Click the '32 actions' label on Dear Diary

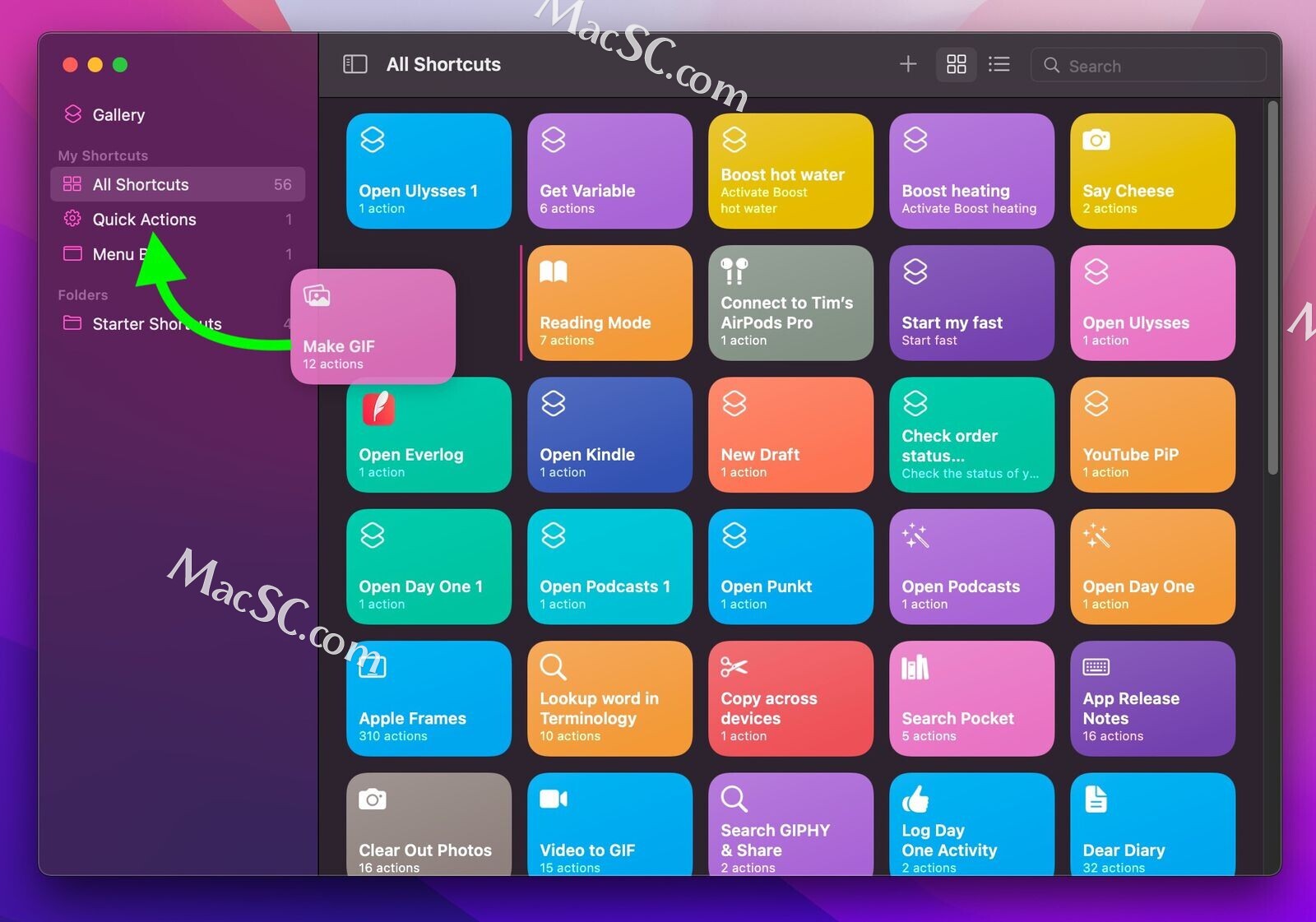point(1113,868)
